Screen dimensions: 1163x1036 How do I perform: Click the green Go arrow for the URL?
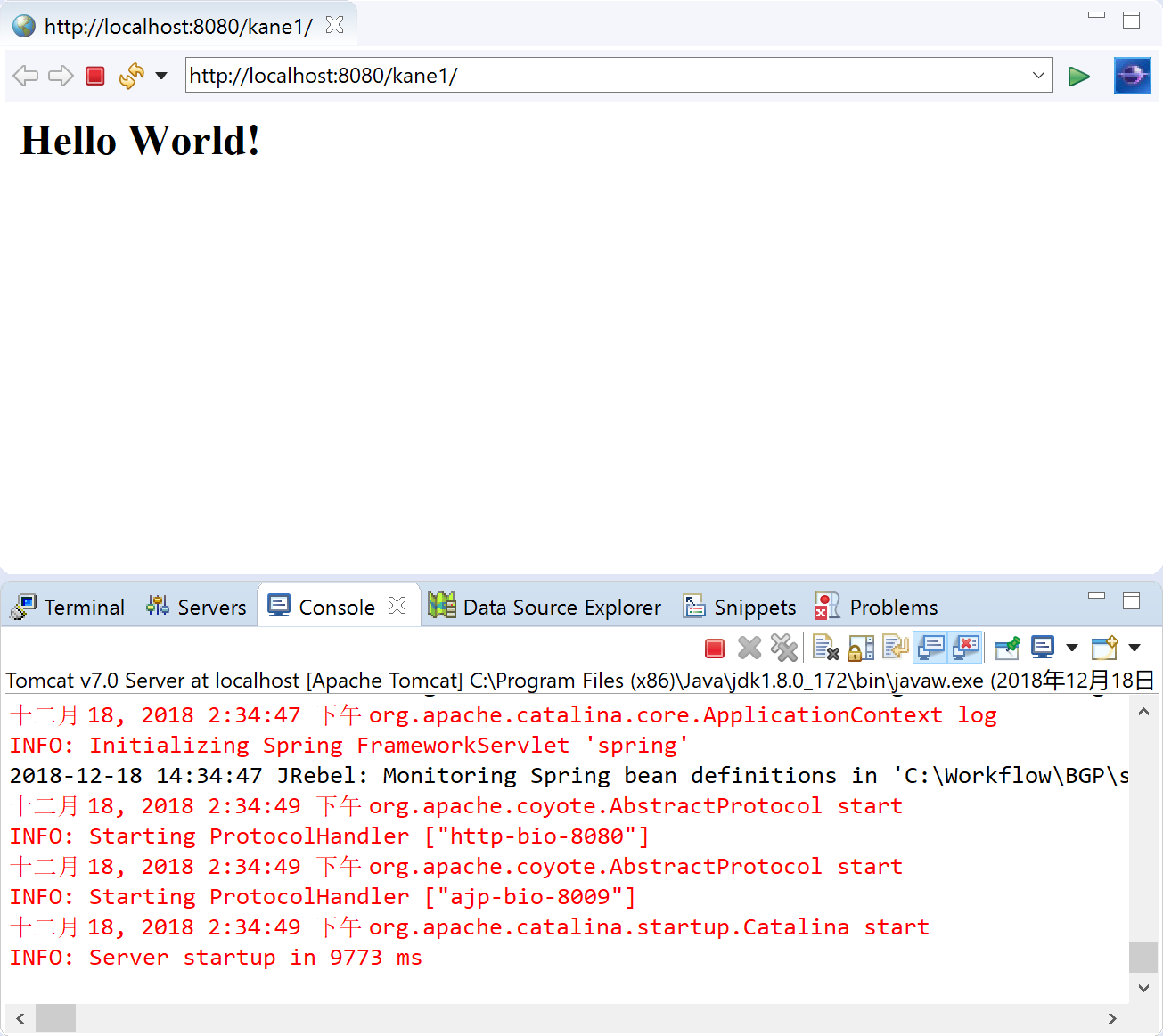[1078, 77]
